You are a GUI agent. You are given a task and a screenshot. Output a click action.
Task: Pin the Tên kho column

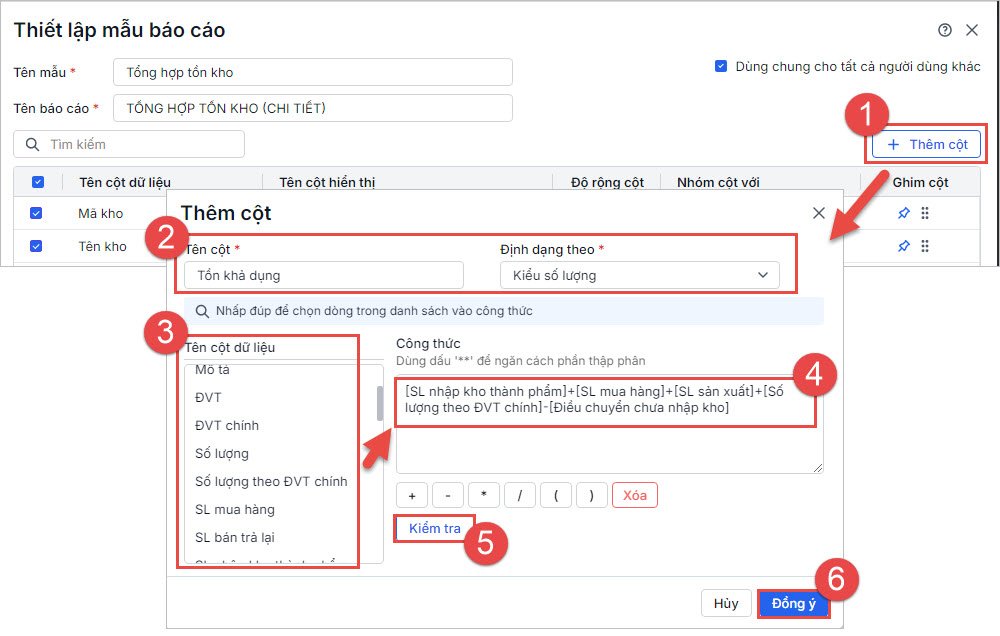(x=904, y=246)
